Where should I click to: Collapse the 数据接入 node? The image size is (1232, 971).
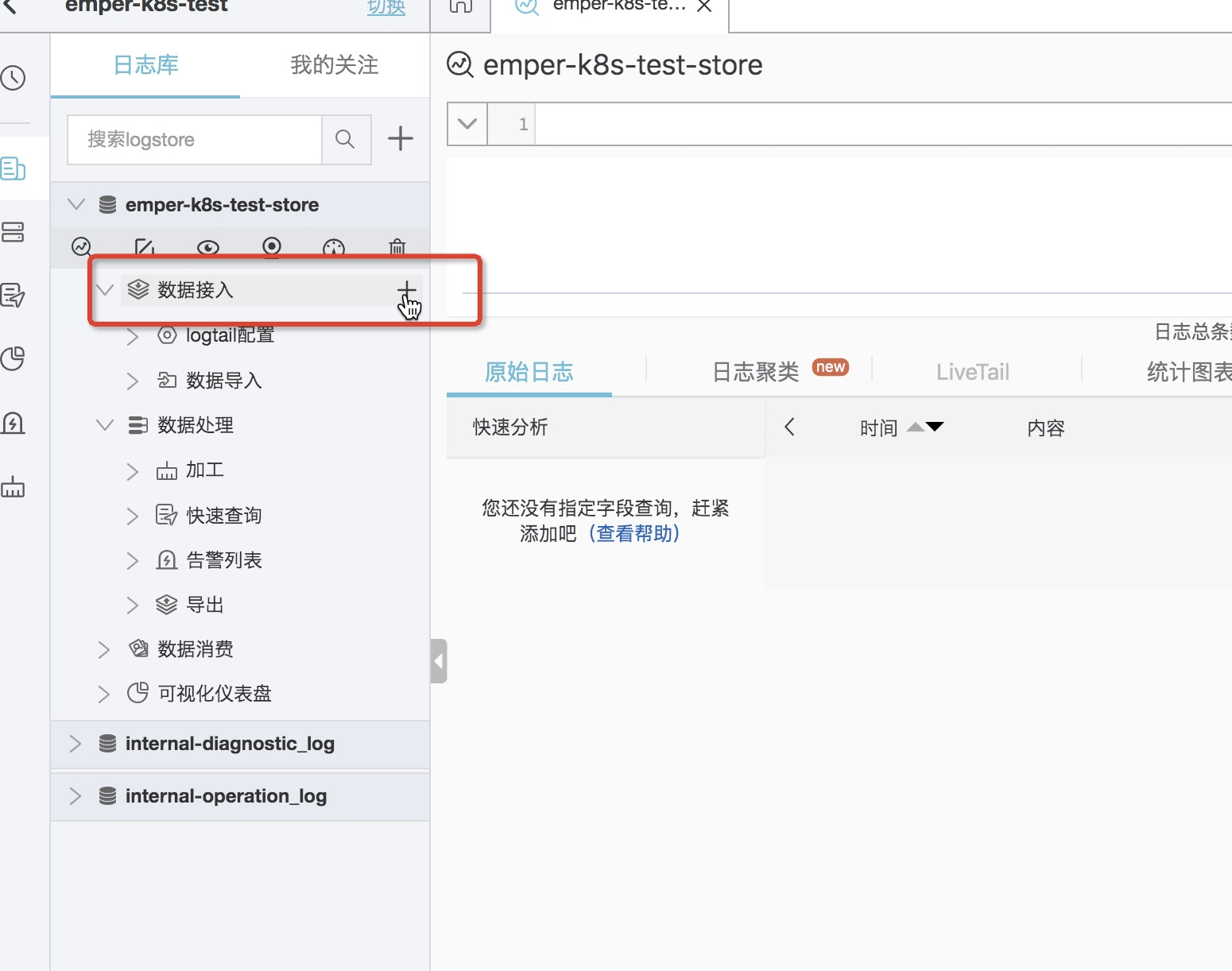pos(105,290)
